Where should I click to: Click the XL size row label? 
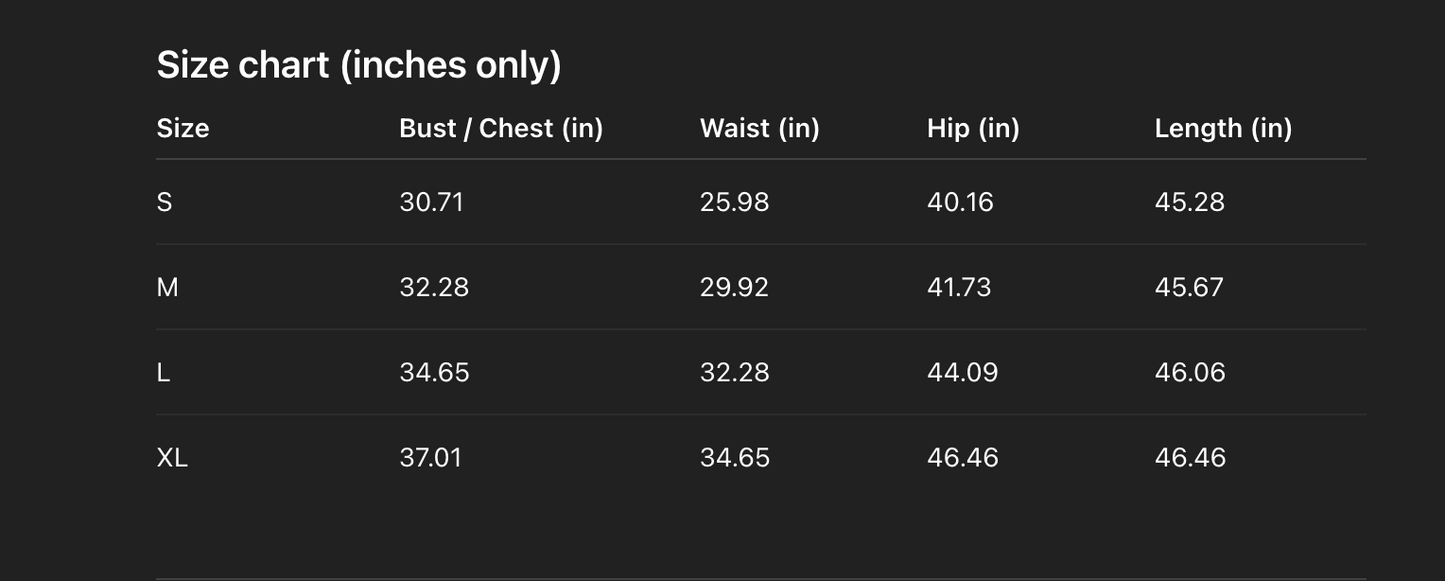pyautogui.click(x=172, y=457)
